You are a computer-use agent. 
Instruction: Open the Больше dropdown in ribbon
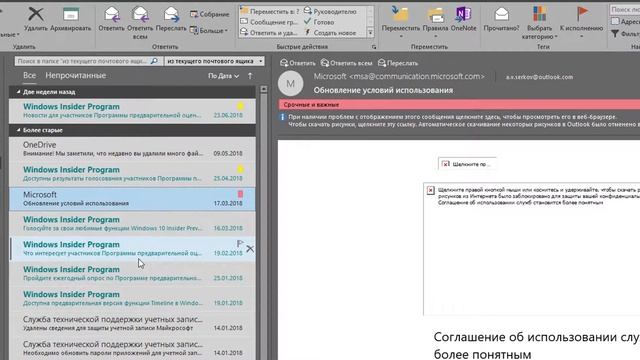coord(209,31)
